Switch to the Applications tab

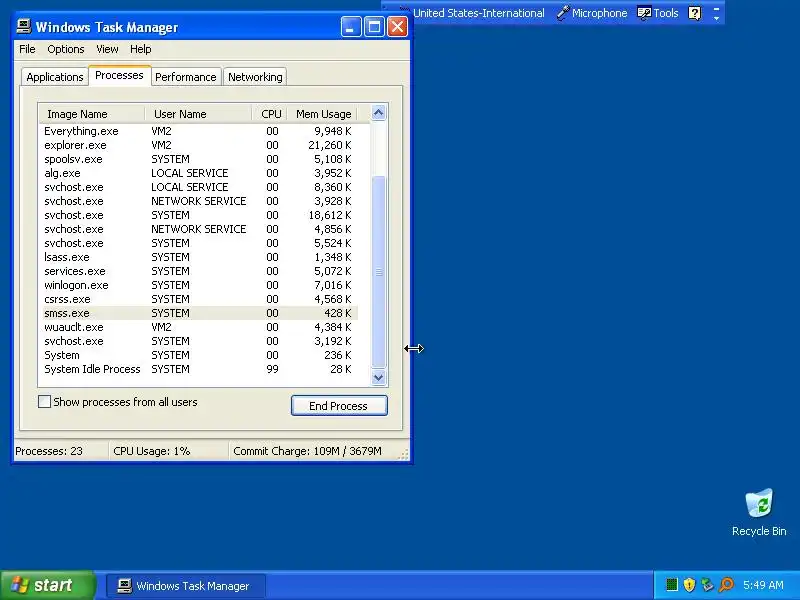coord(55,77)
